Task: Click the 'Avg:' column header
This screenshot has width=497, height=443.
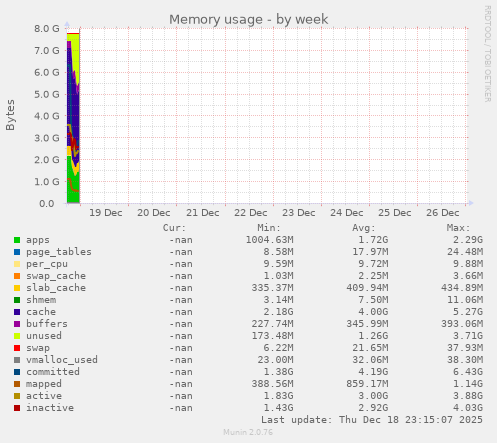Action: 364,228
